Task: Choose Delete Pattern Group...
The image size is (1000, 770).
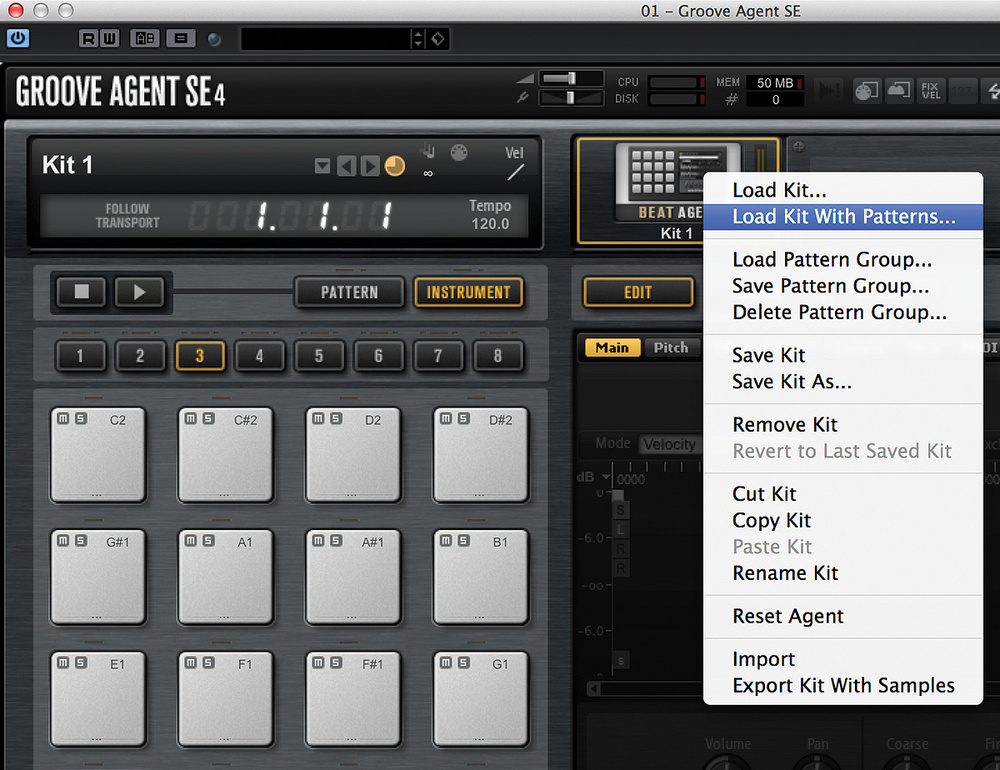Action: click(842, 312)
